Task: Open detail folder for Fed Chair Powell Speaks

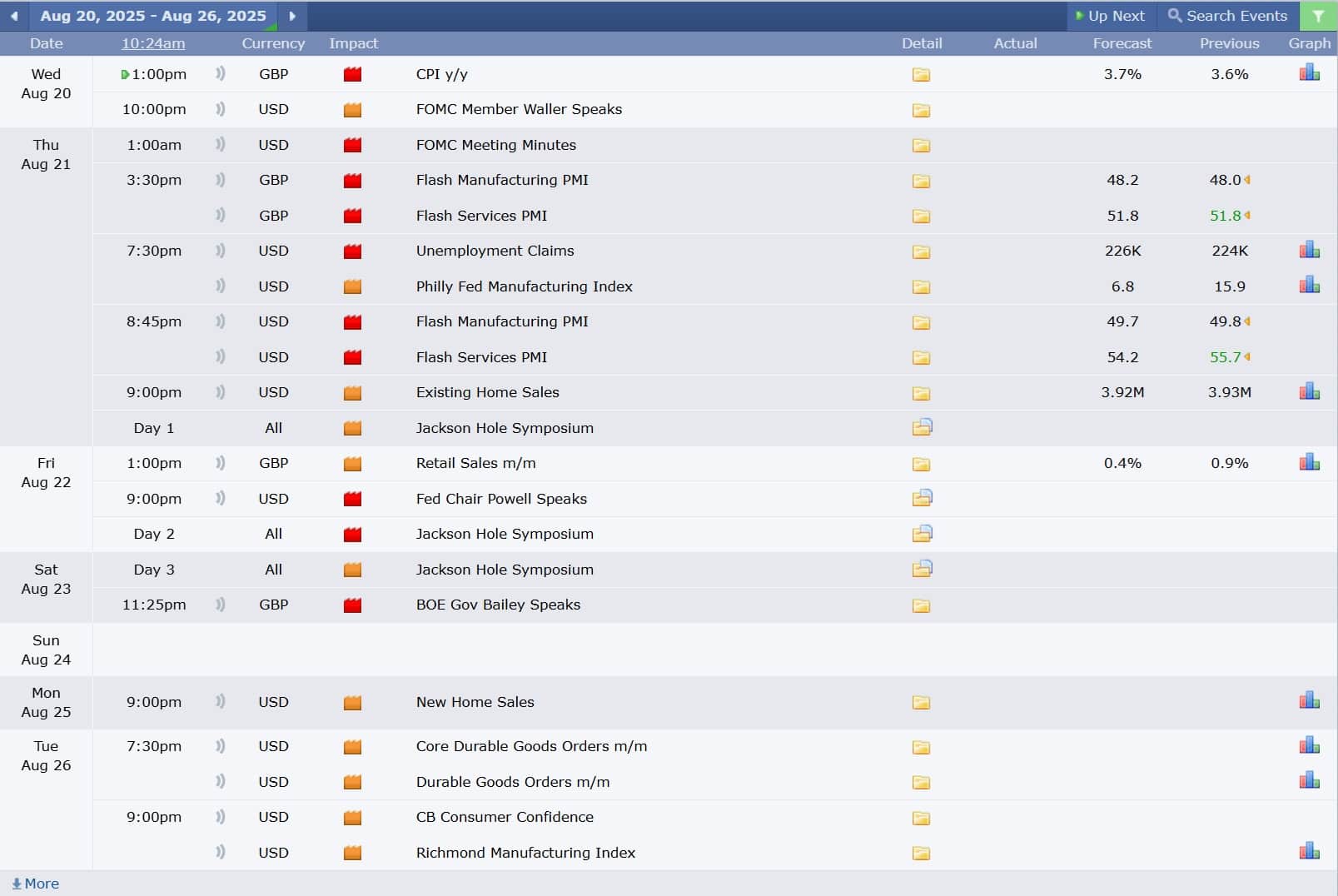Action: pyautogui.click(x=922, y=499)
